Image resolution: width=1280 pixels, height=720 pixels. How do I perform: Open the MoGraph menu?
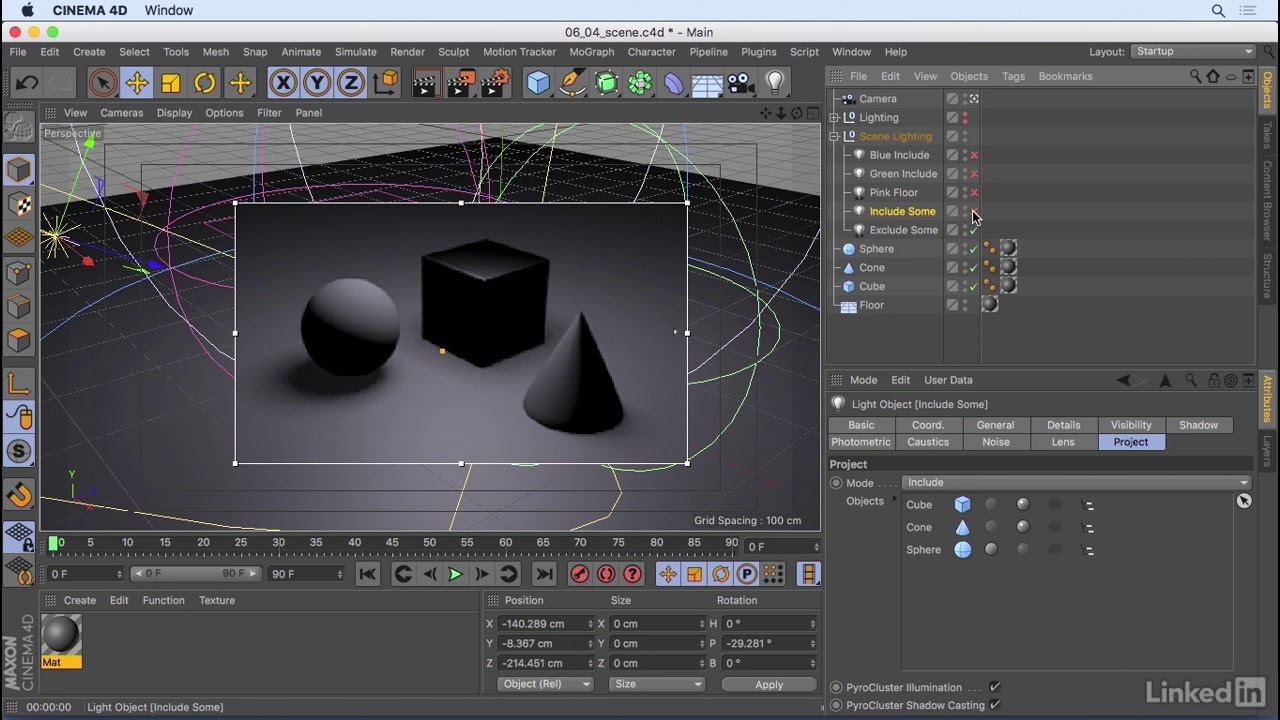pyautogui.click(x=592, y=52)
